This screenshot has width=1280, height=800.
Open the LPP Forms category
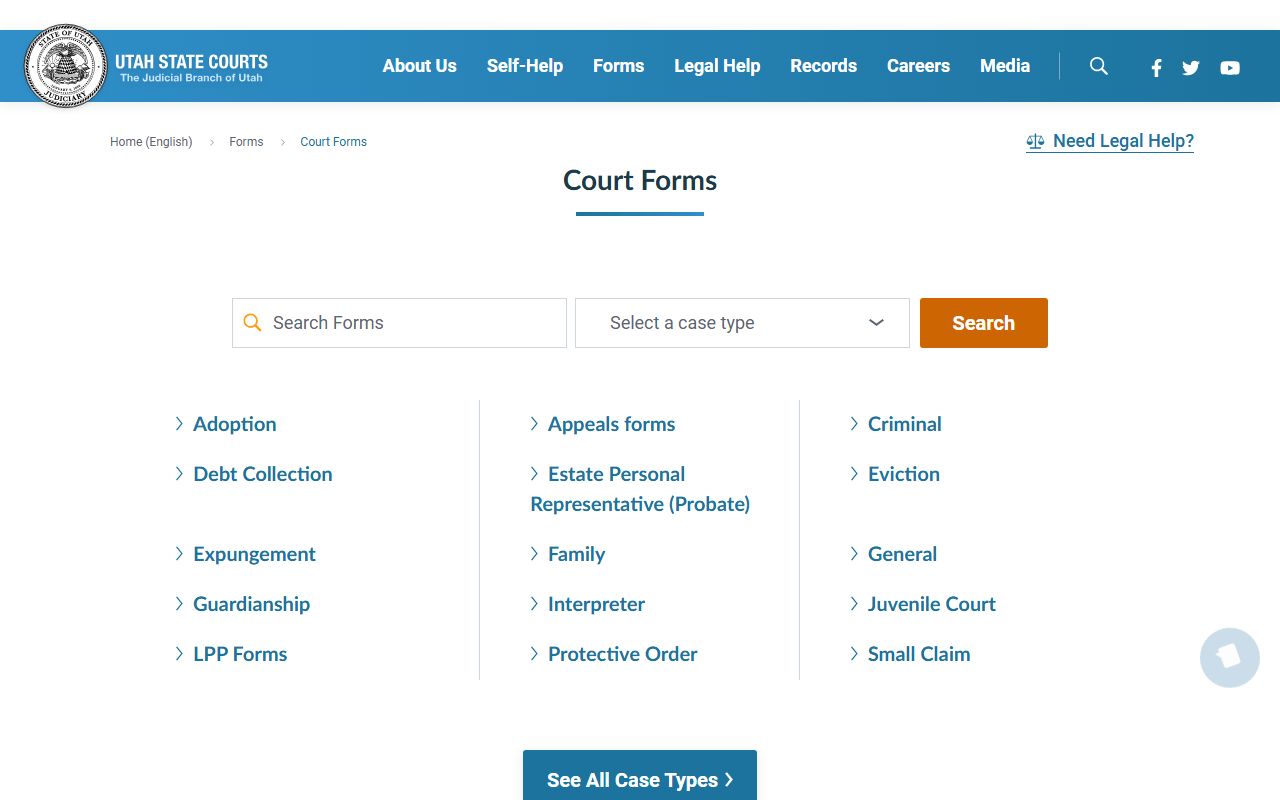tap(240, 654)
